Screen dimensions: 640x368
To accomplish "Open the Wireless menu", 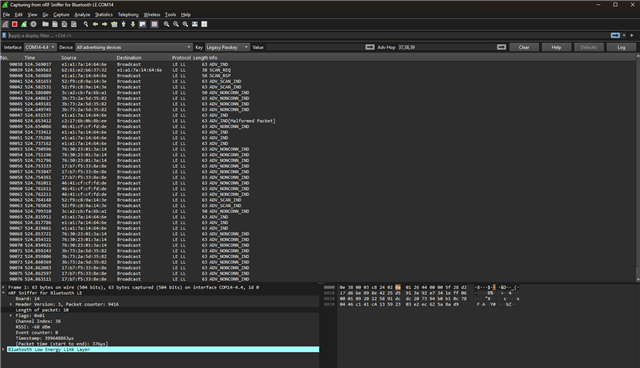I will [x=152, y=15].
